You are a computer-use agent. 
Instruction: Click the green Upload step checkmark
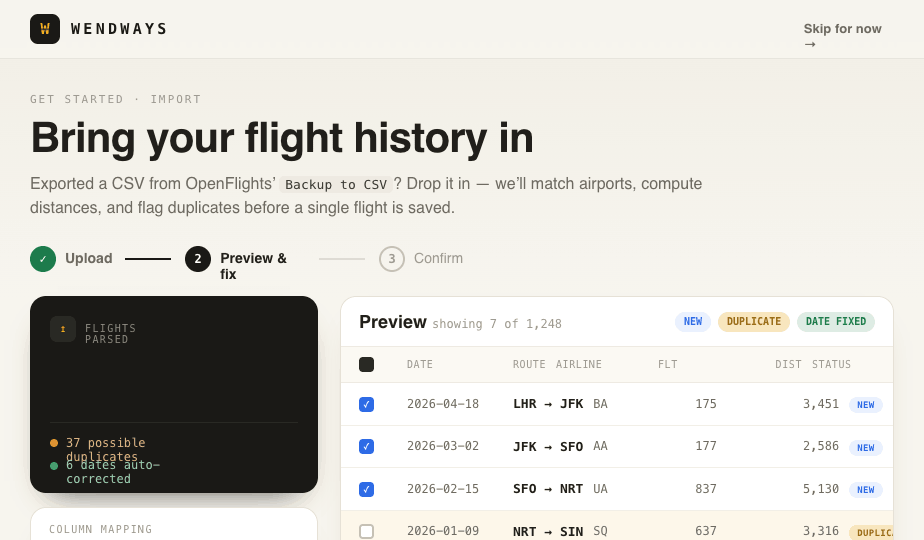point(43,259)
